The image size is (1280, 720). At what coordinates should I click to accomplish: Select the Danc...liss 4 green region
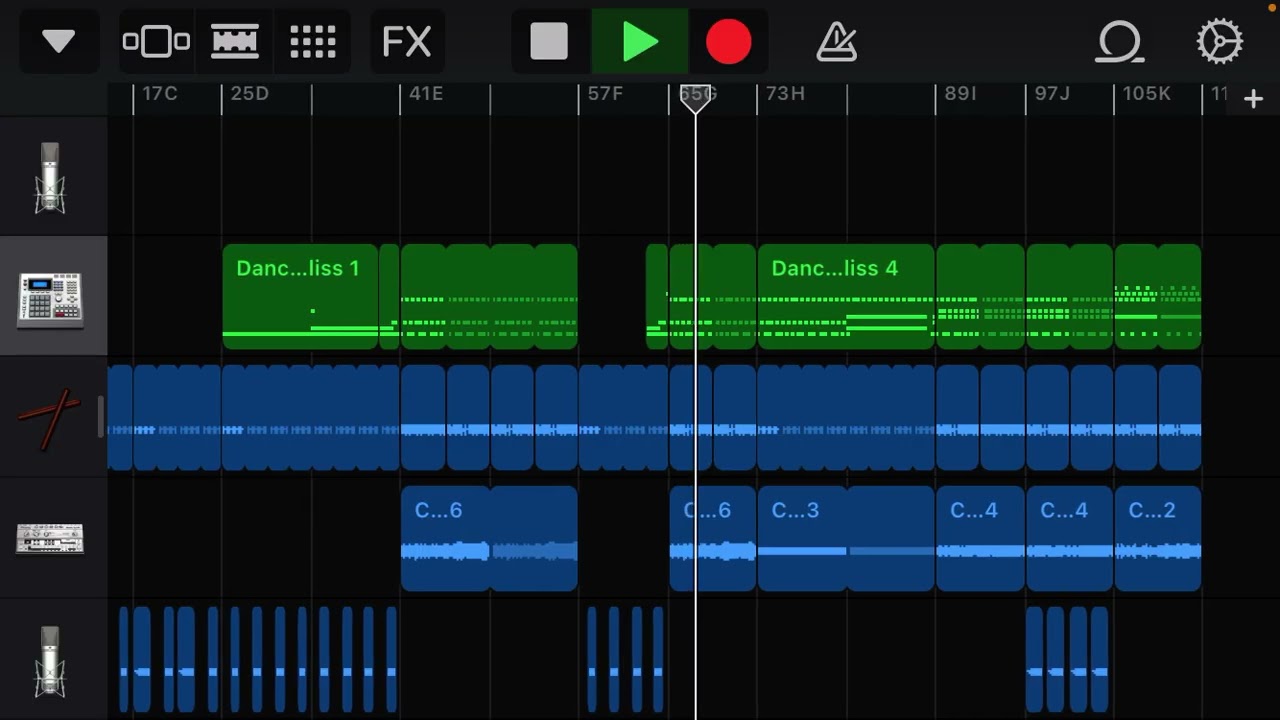point(846,297)
